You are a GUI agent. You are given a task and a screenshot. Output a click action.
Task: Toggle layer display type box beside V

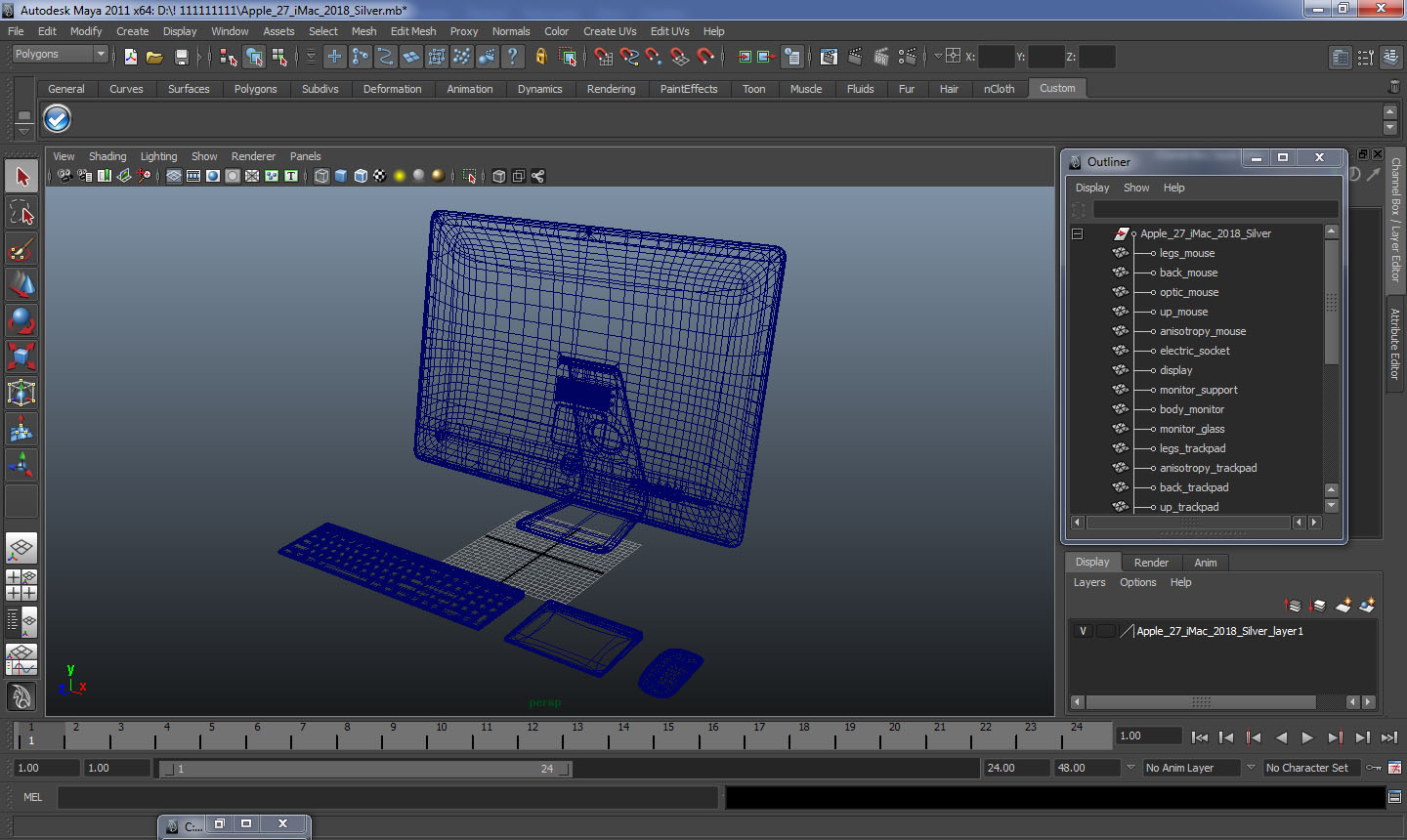[x=1105, y=631]
